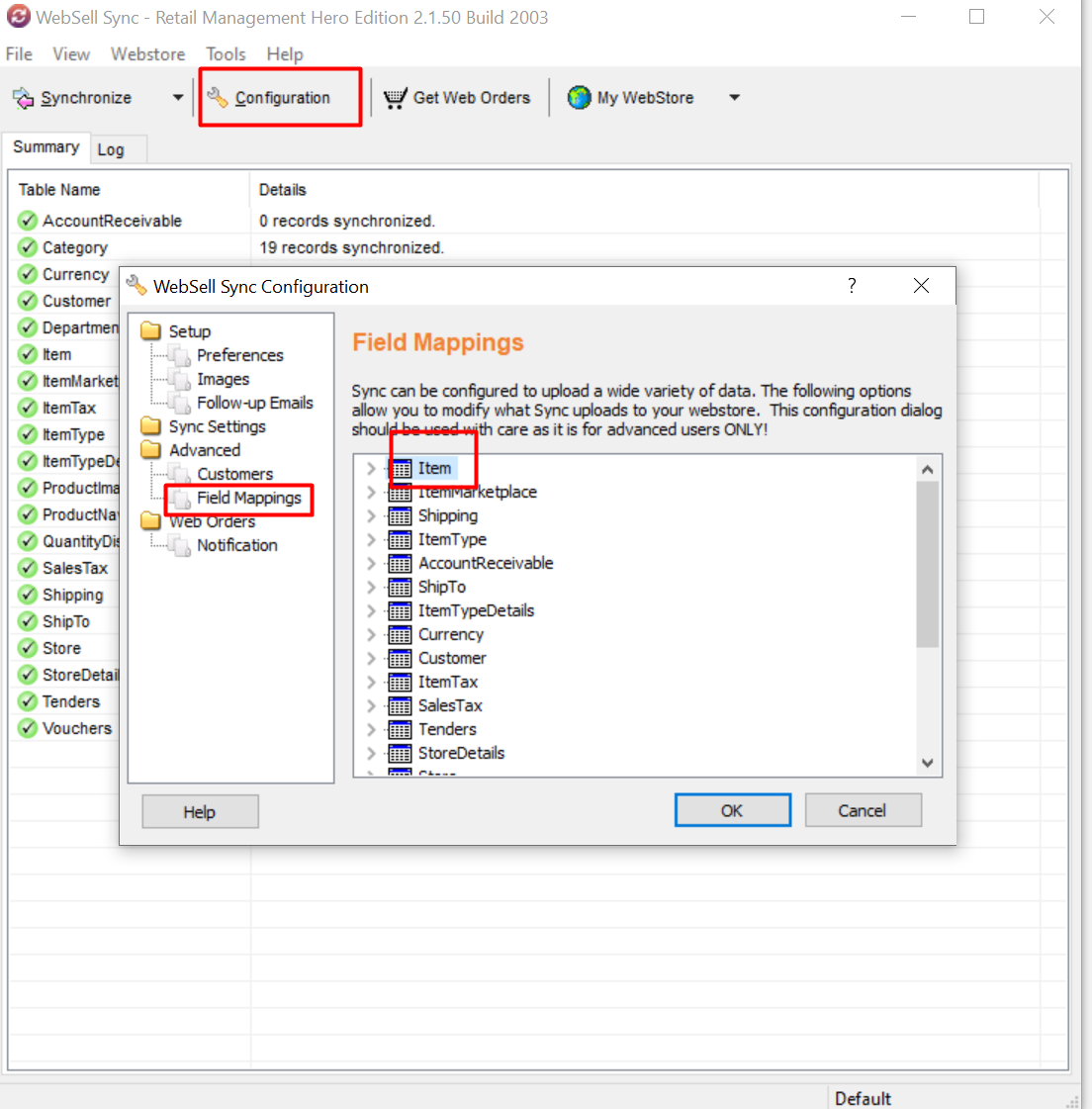Click the WebSell Sync app logo icon
Screen dimensions: 1092x1109
pos(19,16)
